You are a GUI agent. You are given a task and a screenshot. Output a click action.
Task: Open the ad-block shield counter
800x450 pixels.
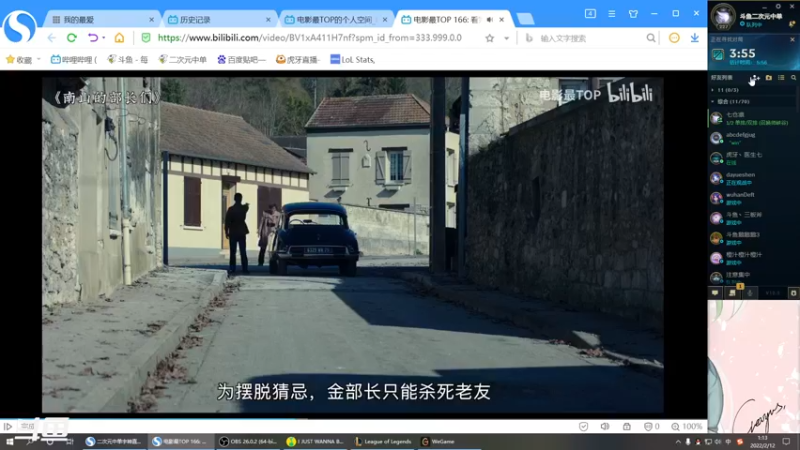652,427
